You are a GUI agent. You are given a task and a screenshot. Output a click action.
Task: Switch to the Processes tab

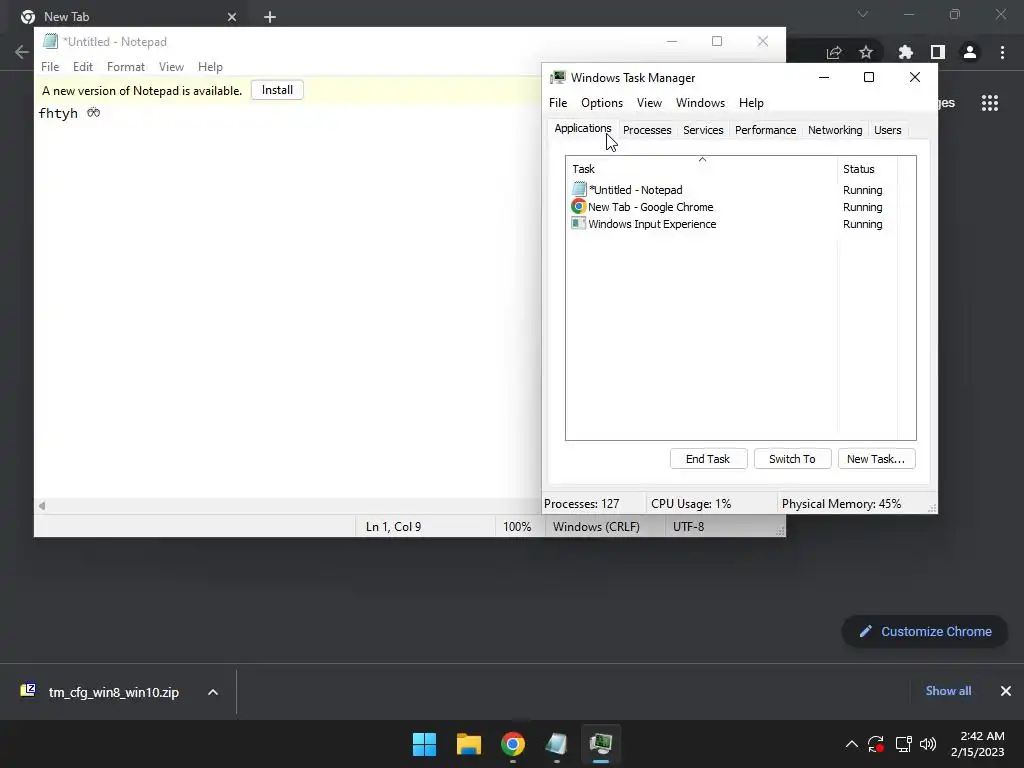coord(647,130)
